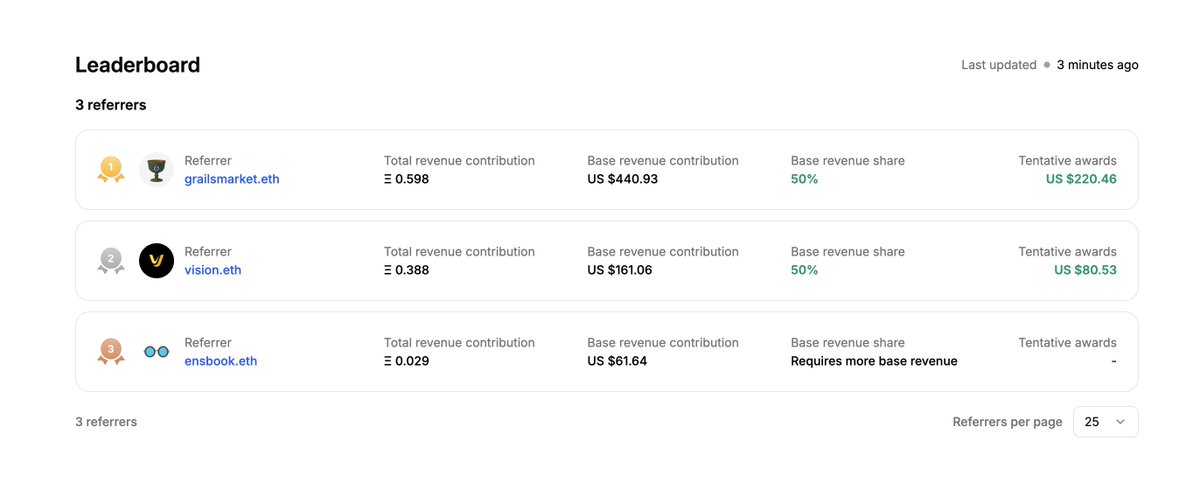Click the vision.eth black circle avatar
The width and height of the screenshot is (1200, 483).
click(157, 261)
